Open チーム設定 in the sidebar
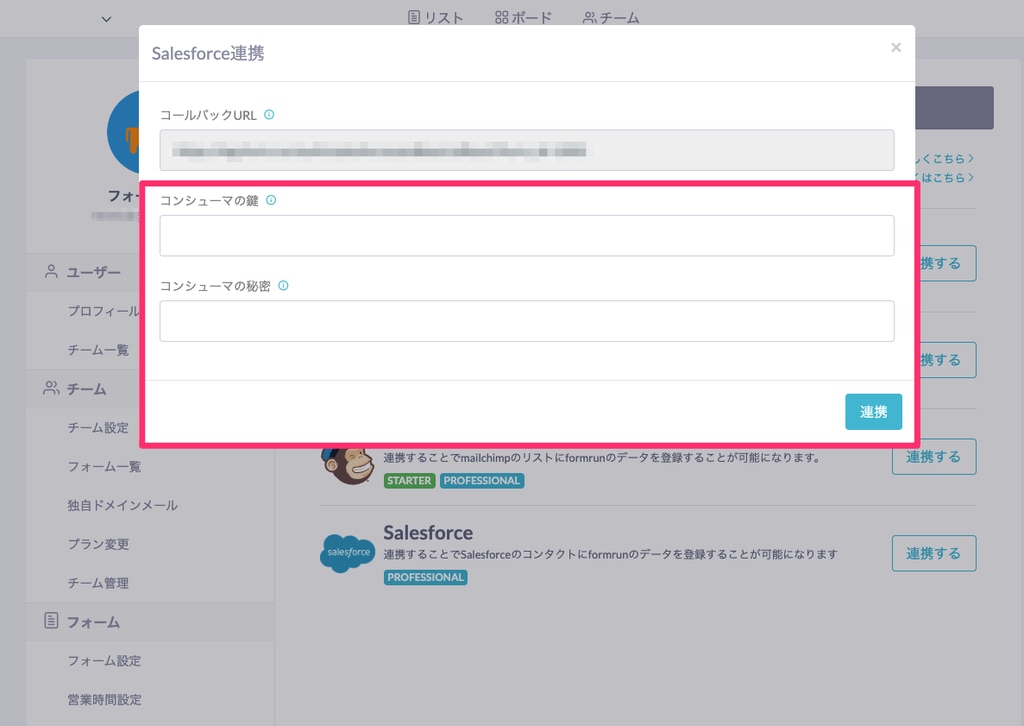The image size is (1024, 726). pyautogui.click(x=98, y=428)
